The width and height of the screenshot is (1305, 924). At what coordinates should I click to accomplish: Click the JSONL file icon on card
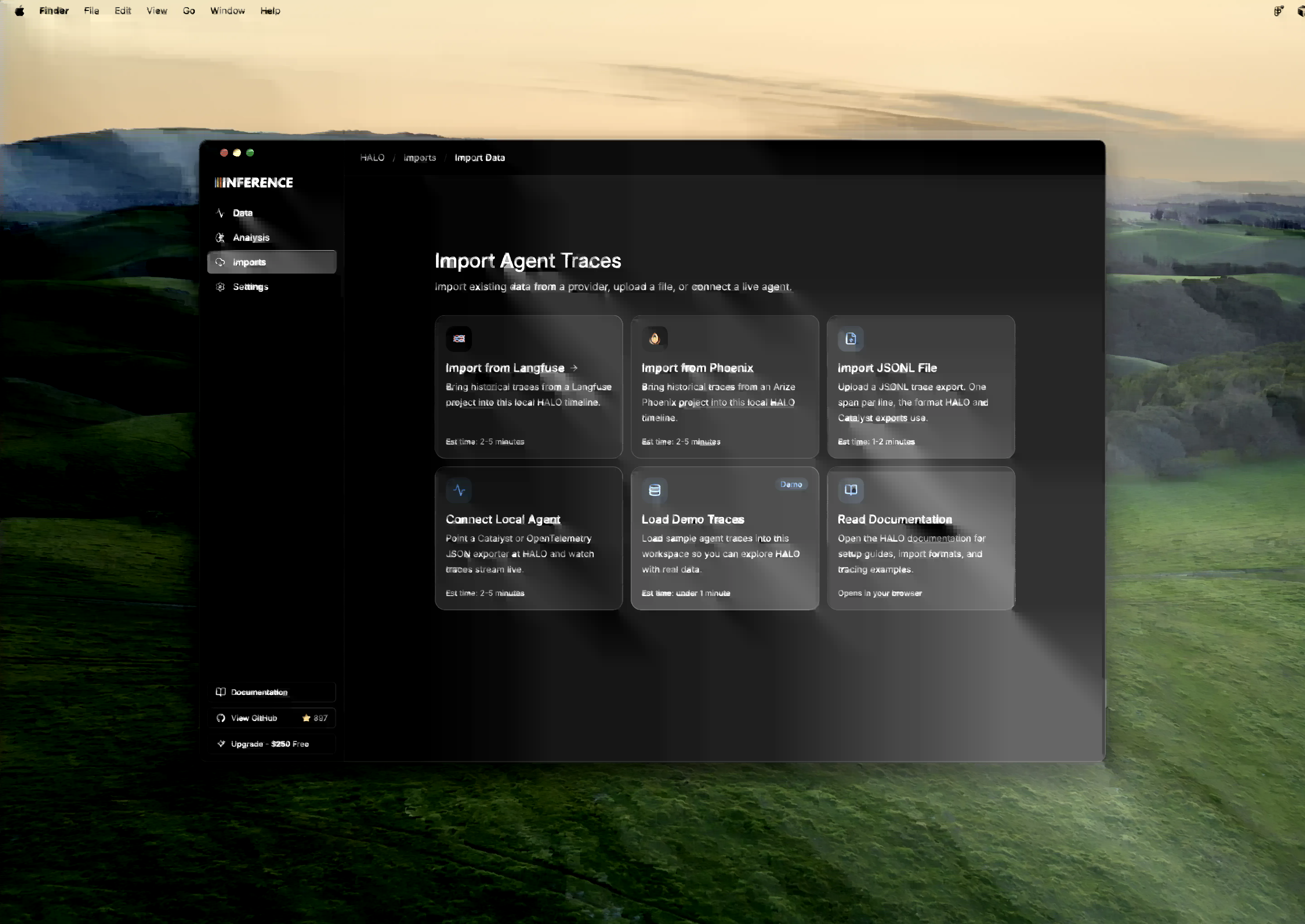tap(851, 339)
